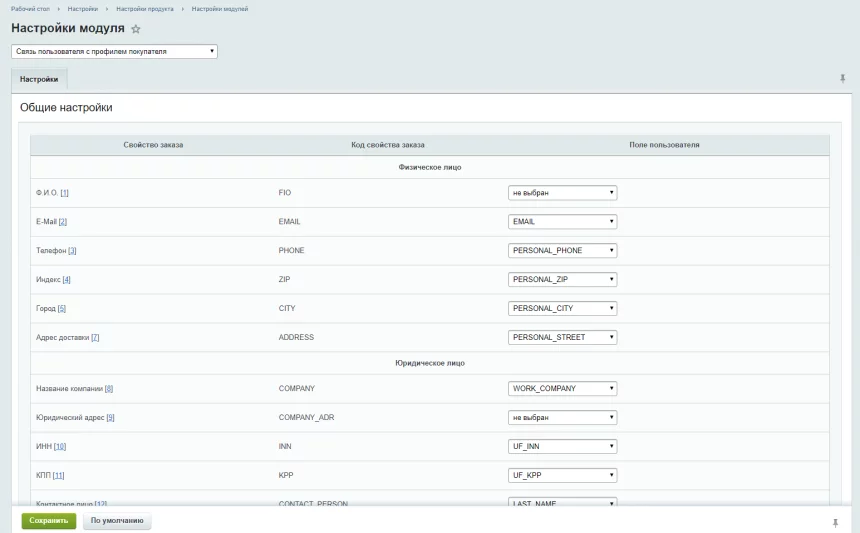Open the Ф.И.О. user field dropdown
The image size is (860, 533).
[562, 193]
